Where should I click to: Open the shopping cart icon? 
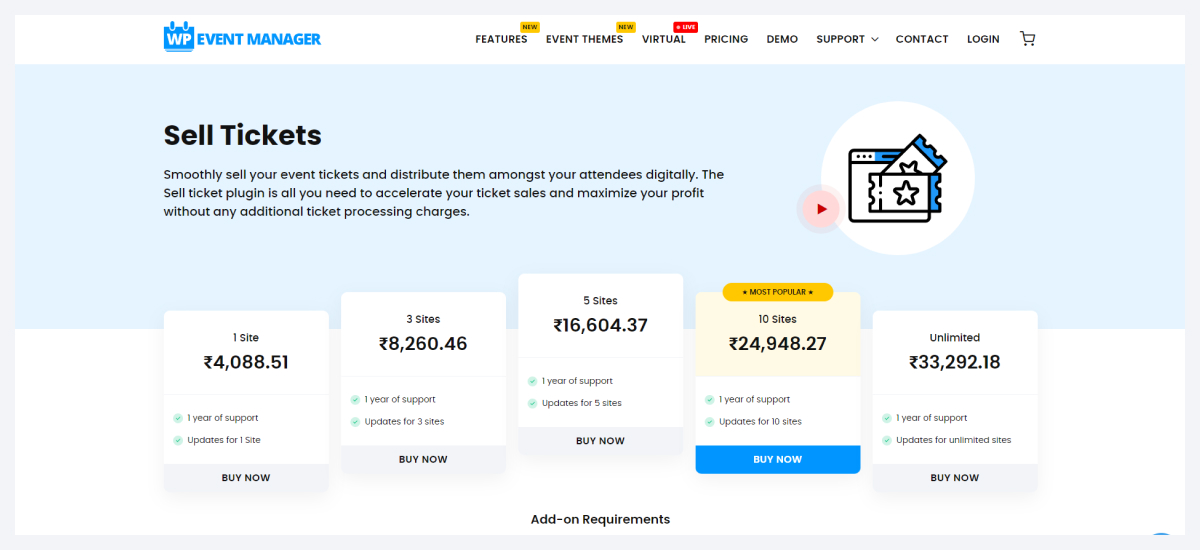pyautogui.click(x=1027, y=39)
